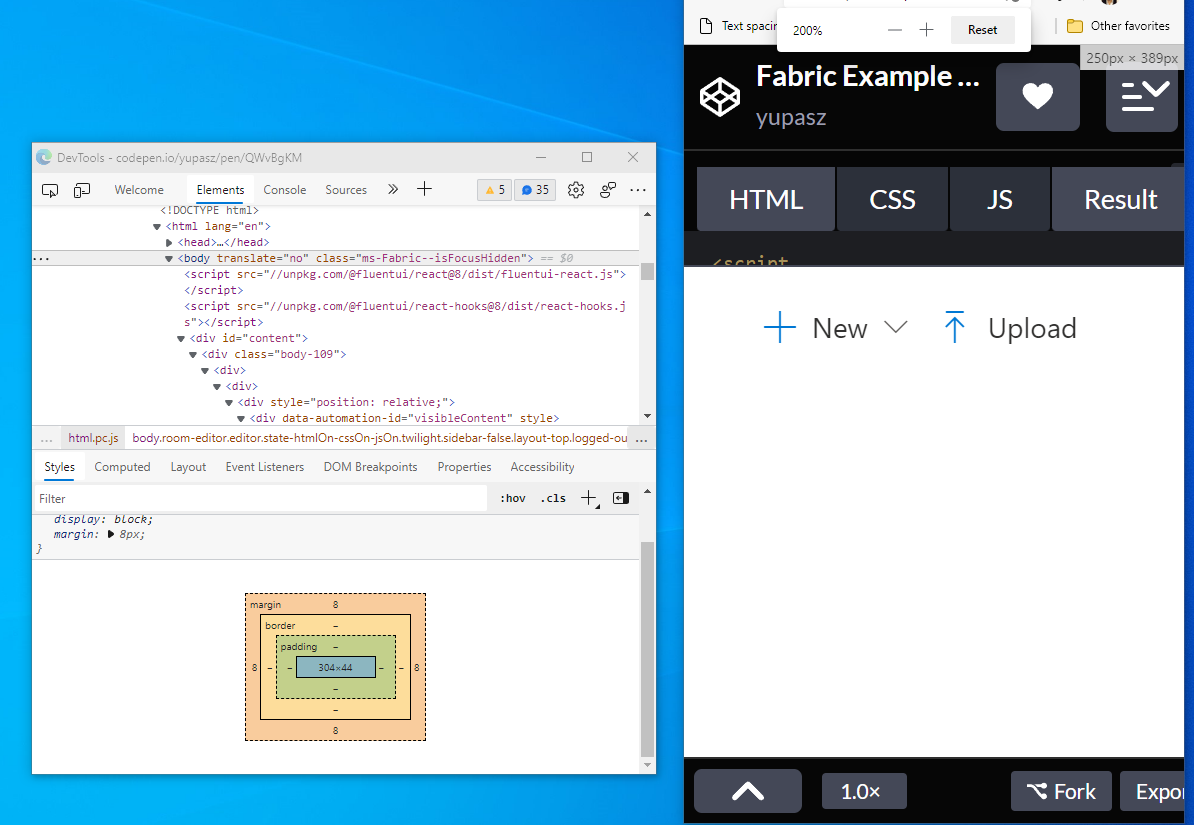Viewport: 1194px width, 825px height.
Task: Decrease zoom with the minus stepper
Action: (x=894, y=29)
